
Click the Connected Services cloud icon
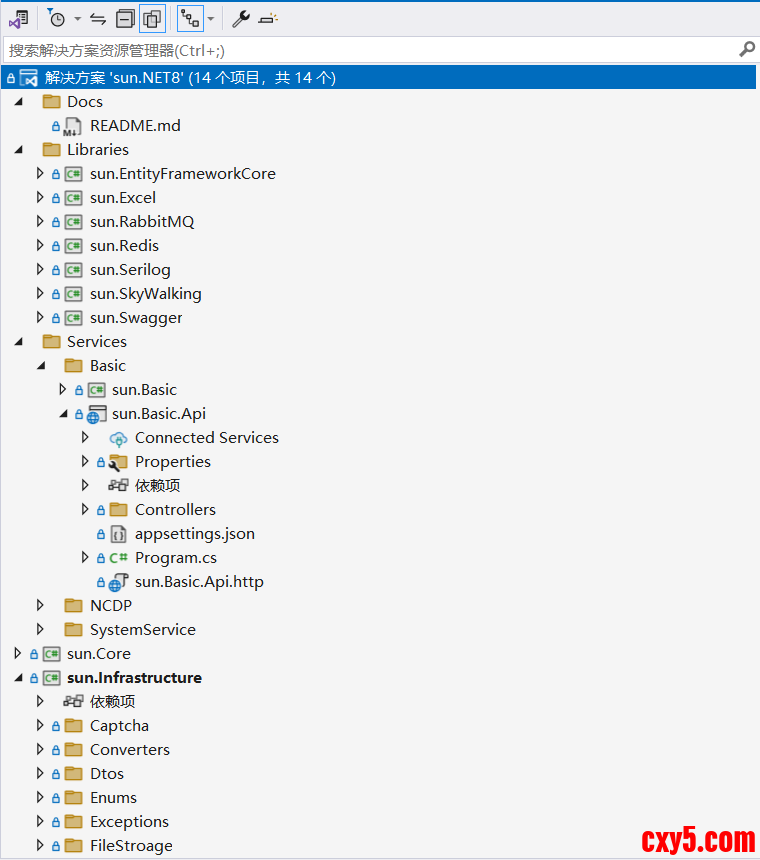click(118, 437)
